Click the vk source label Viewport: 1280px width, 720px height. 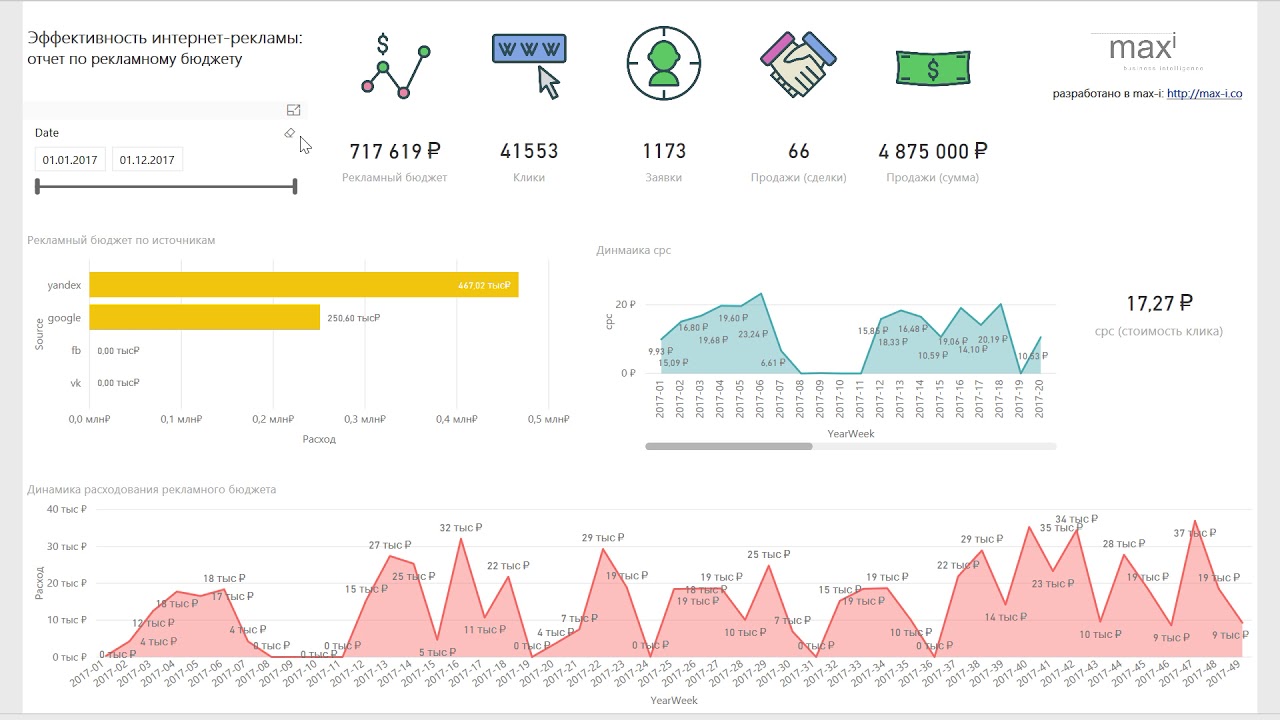click(x=76, y=383)
